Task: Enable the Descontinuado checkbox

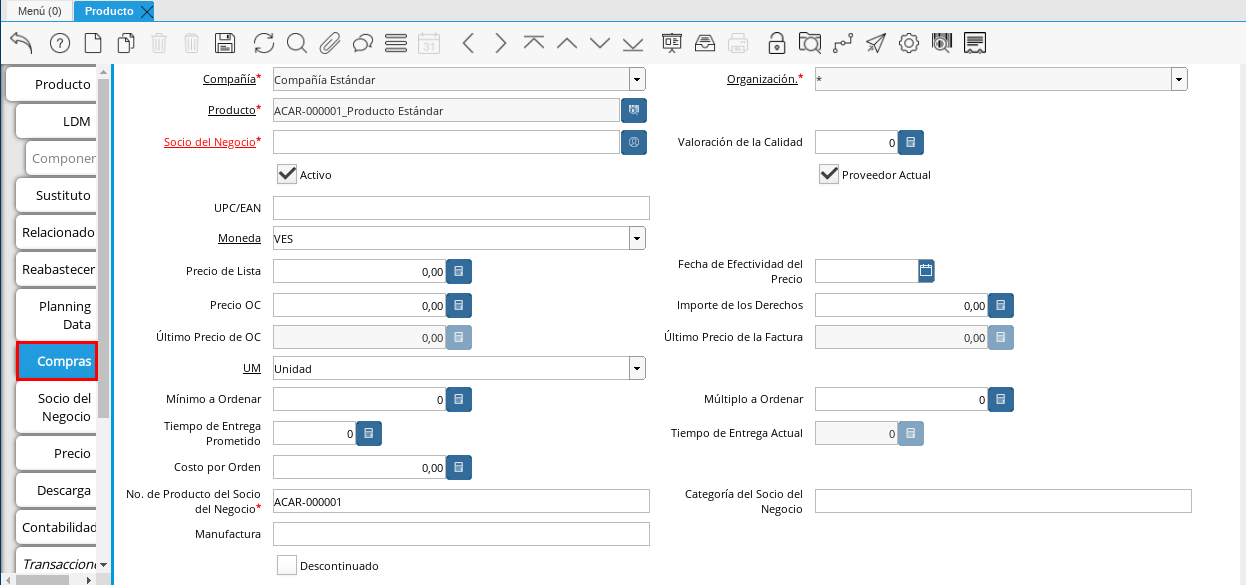Action: [287, 565]
